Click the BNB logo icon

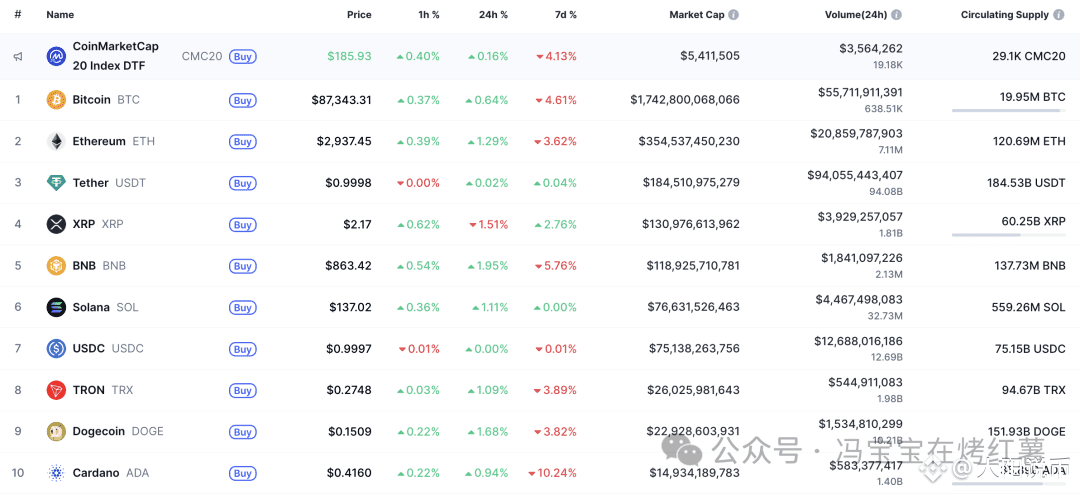click(56, 265)
